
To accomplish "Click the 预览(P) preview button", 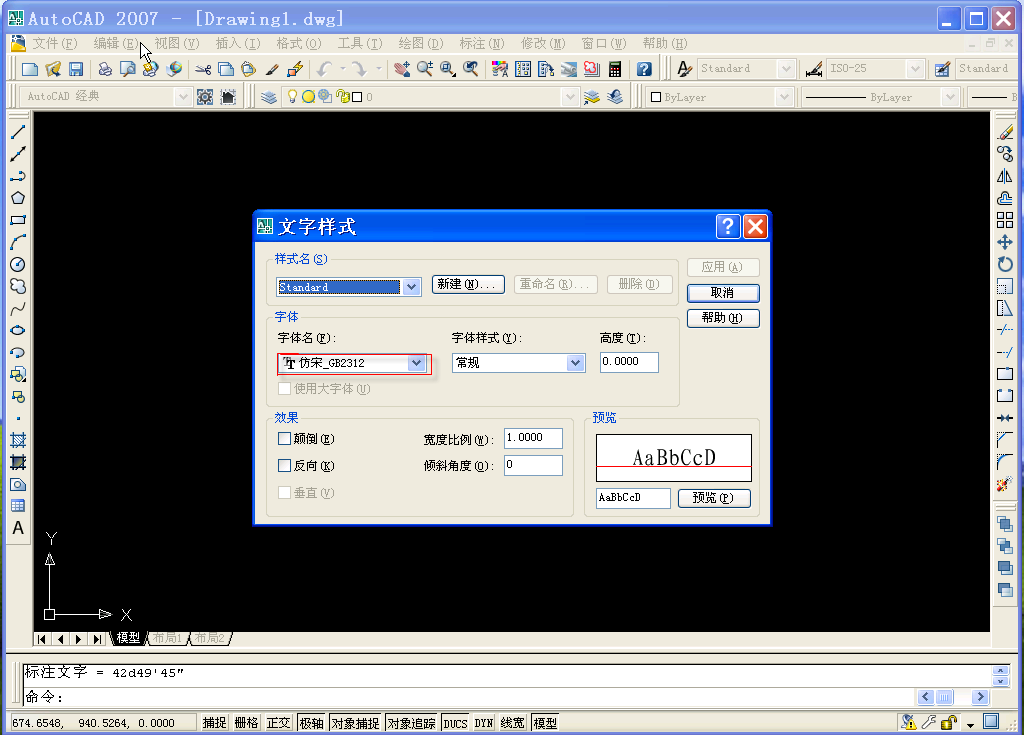I will 714,498.
